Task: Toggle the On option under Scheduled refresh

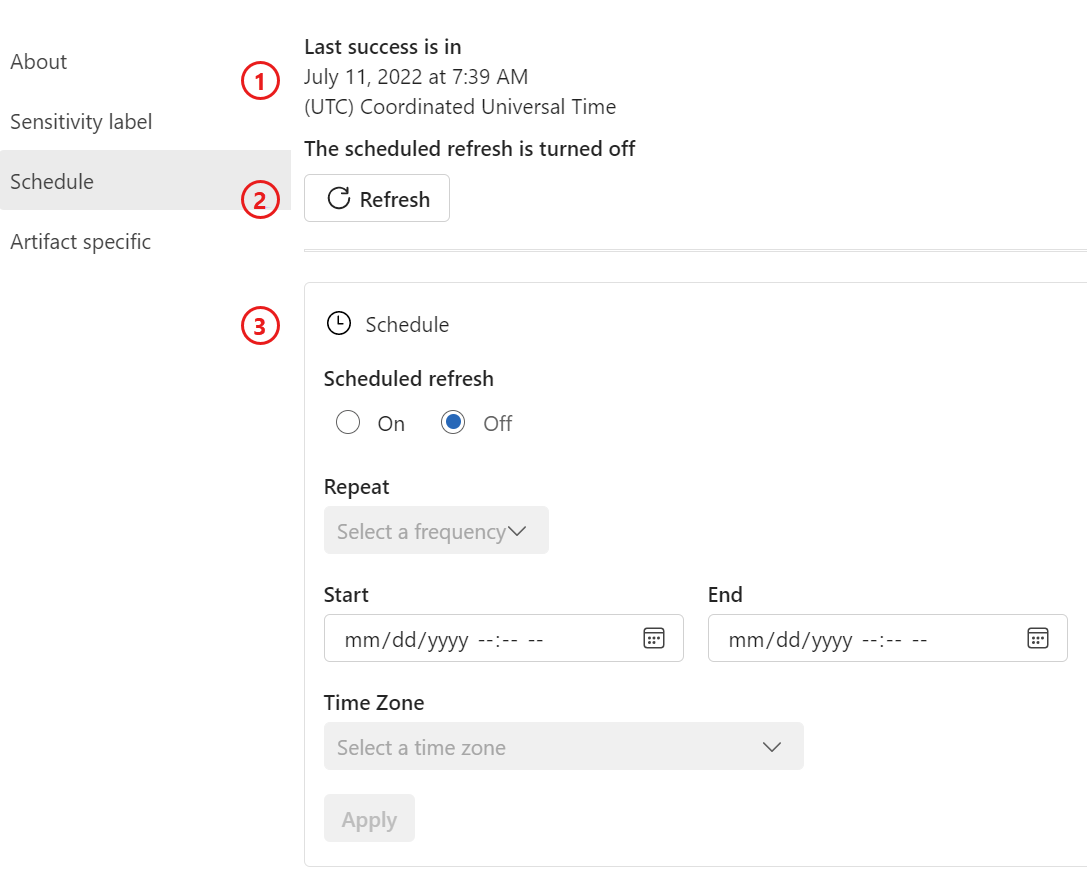Action: pyautogui.click(x=348, y=422)
